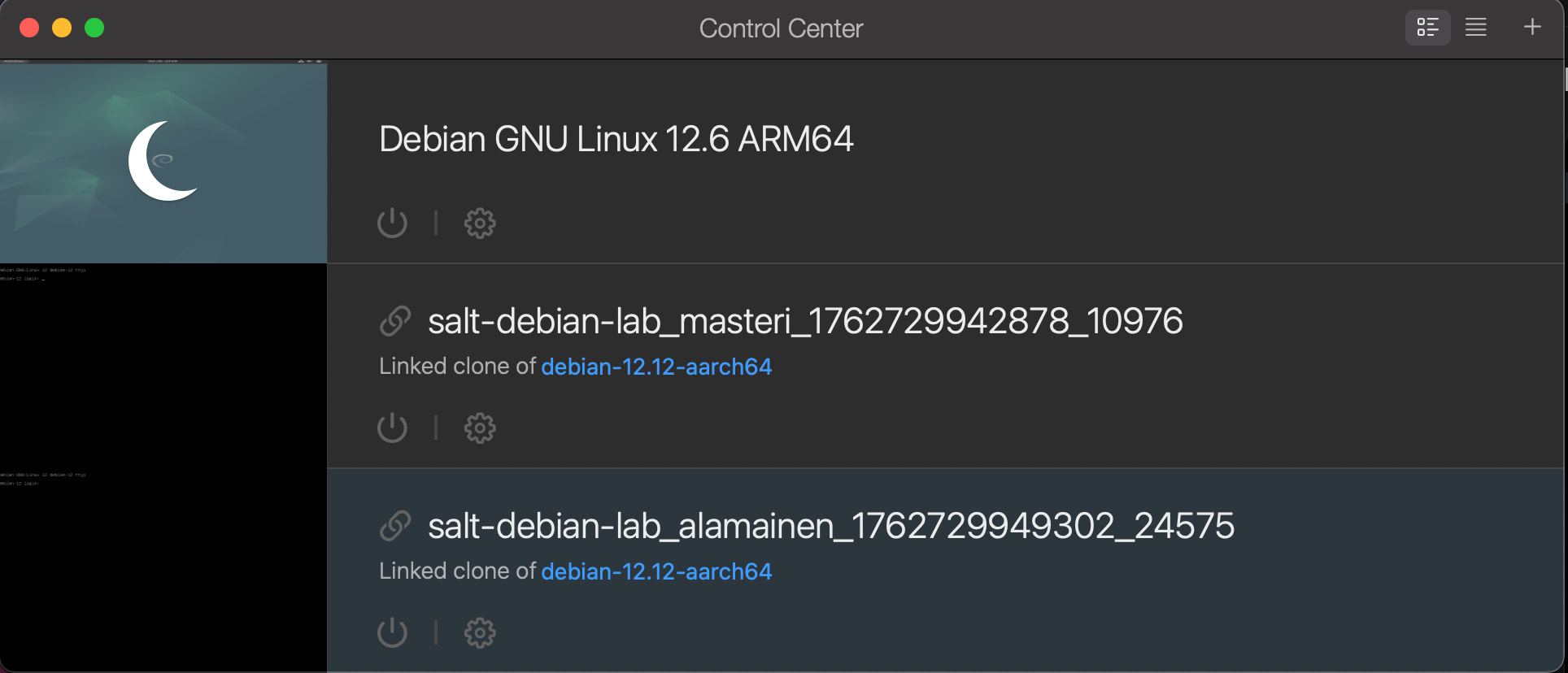This screenshot has height=673, width=1568.
Task: Click linked clone icon beside salt-debian-lab_masteri
Action: 395,321
